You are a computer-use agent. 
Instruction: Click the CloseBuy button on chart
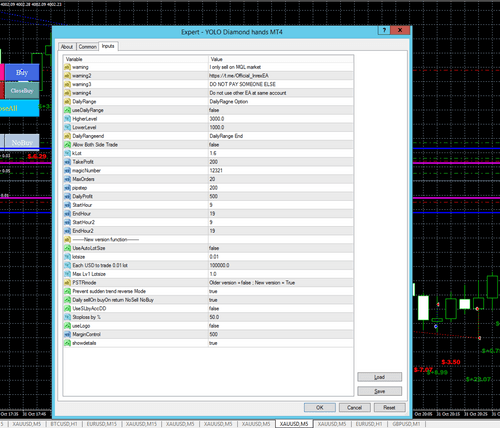tap(22, 91)
